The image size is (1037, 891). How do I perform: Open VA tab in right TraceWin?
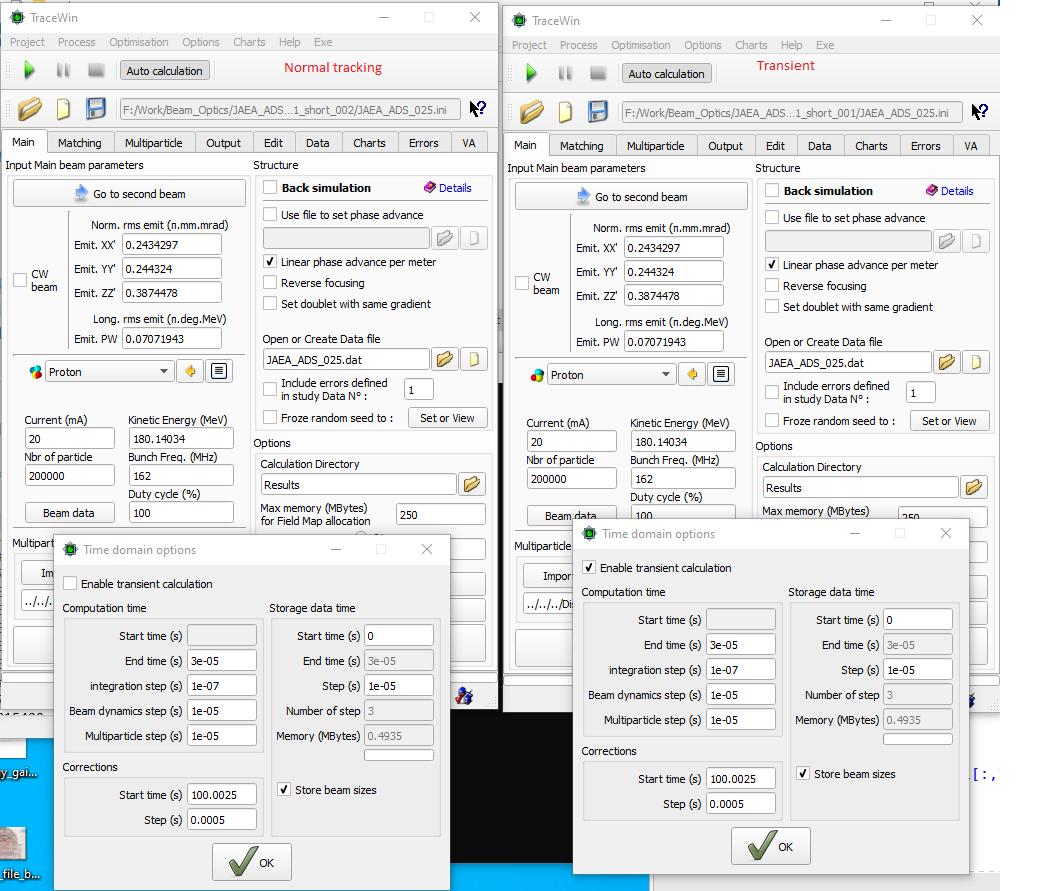(x=970, y=146)
